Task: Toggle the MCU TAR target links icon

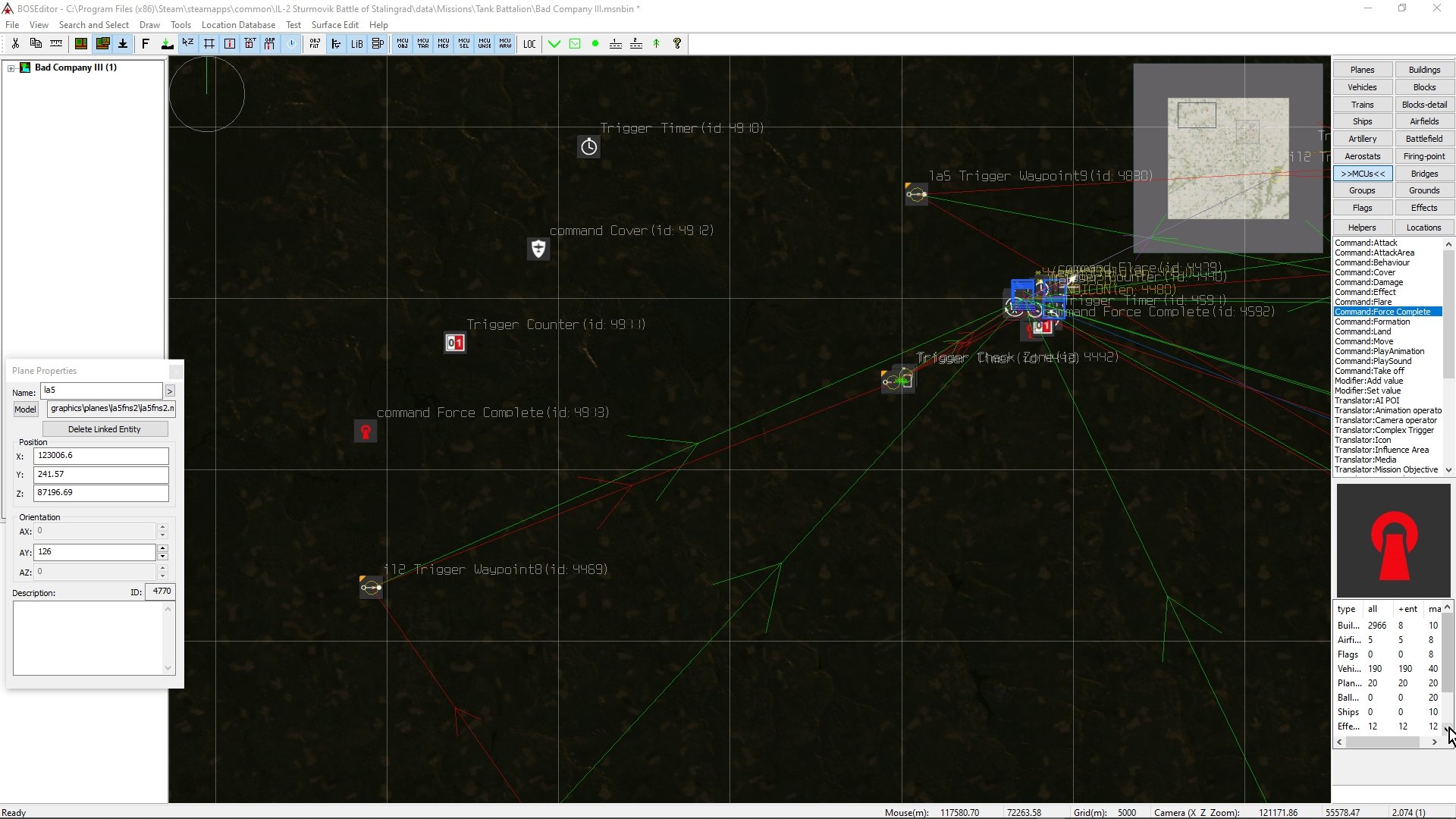Action: 423,44
